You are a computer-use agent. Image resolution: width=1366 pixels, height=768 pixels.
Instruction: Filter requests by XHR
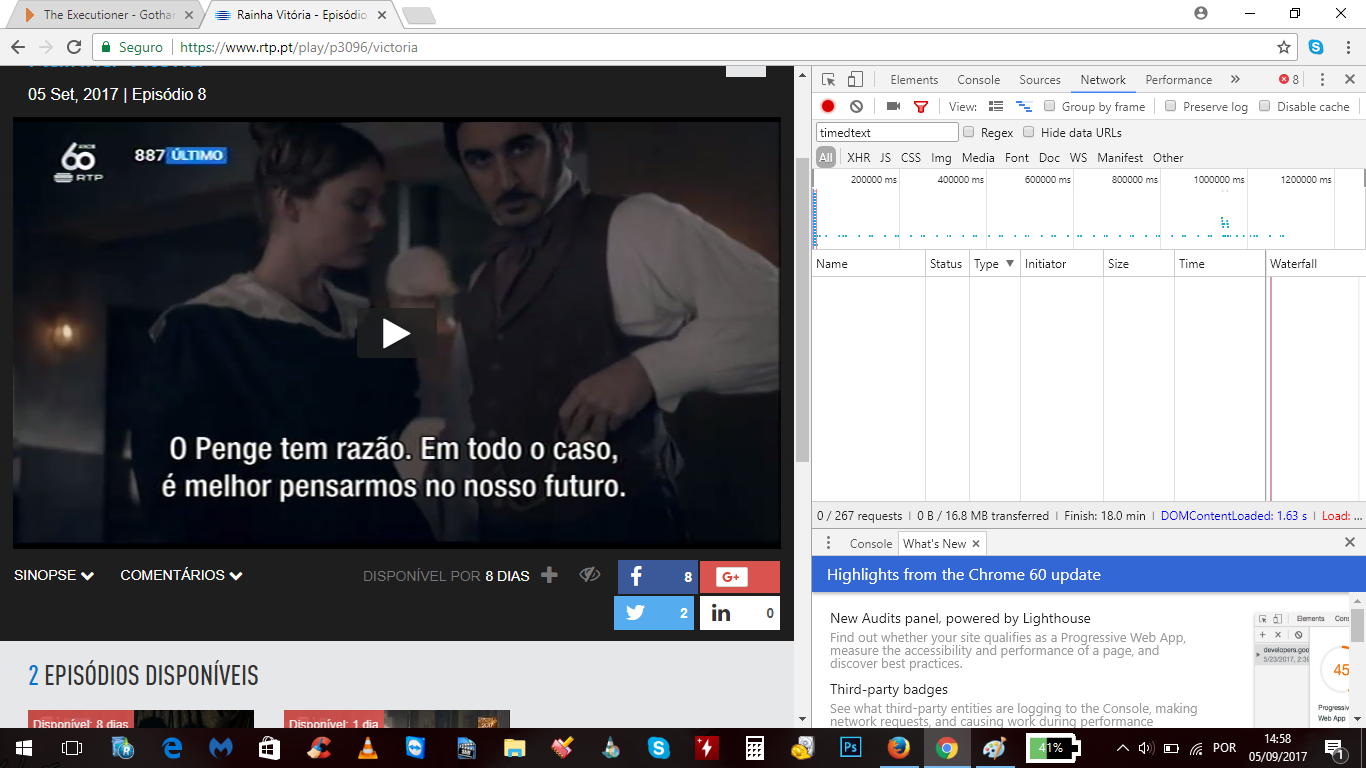pos(858,158)
